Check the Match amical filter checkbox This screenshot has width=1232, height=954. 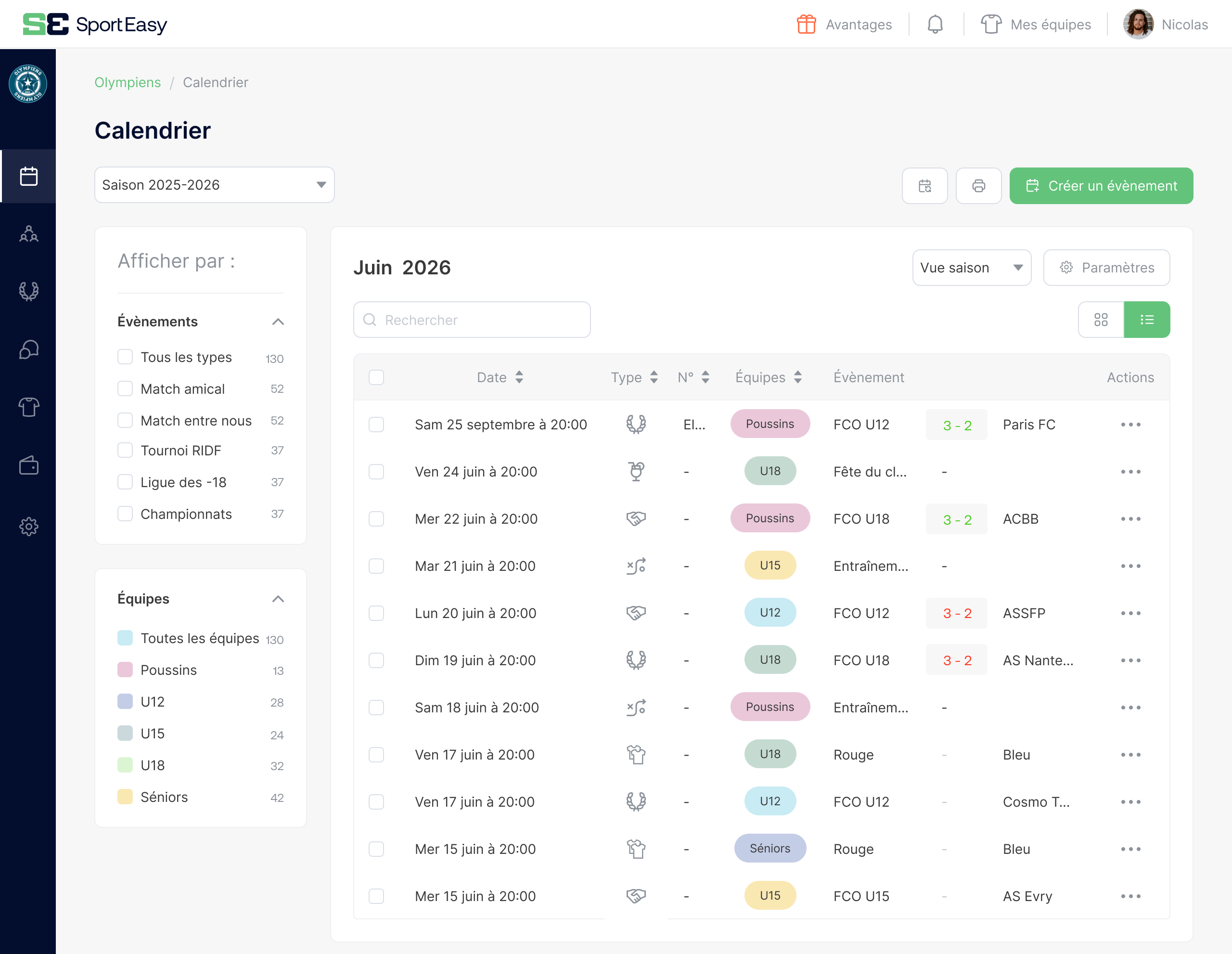(125, 389)
